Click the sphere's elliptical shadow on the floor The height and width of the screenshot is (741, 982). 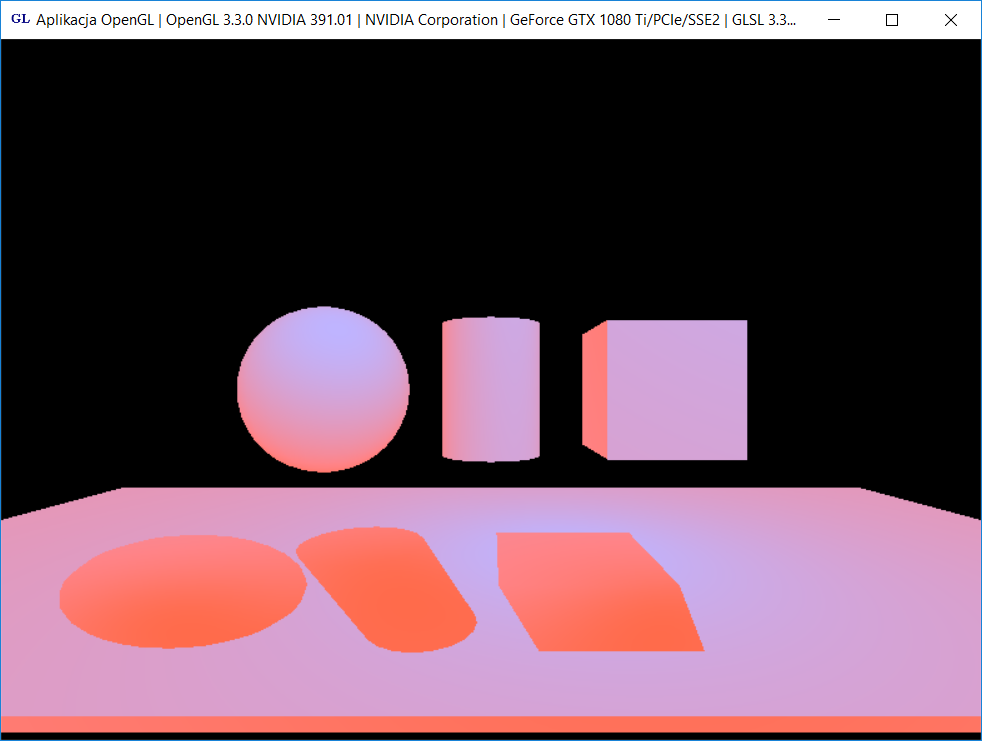pos(182,592)
